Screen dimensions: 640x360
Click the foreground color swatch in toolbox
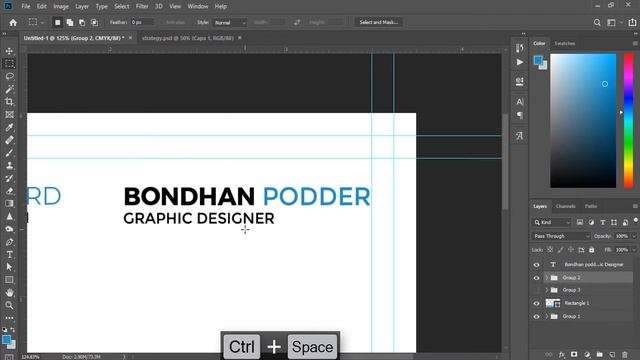pos(6,340)
